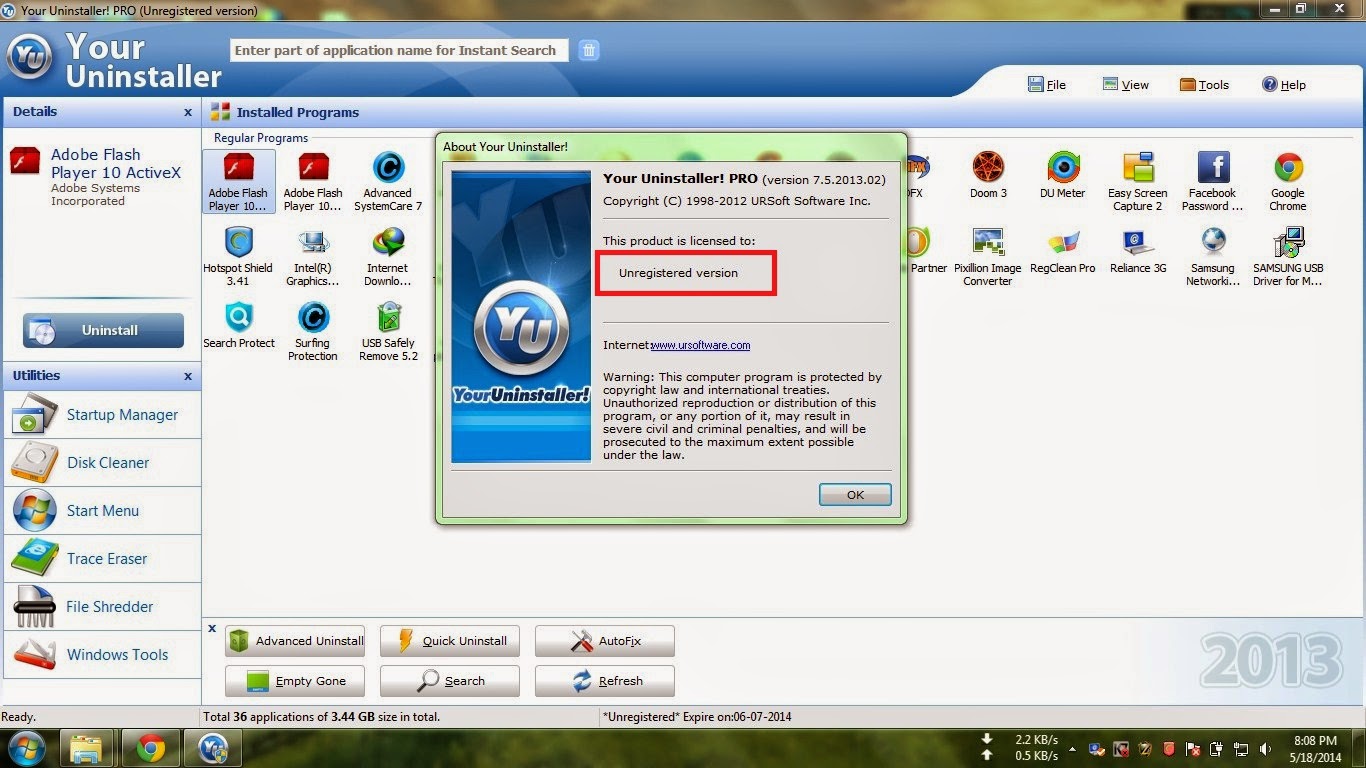Switch to Your Uninstaller taskbar button
Viewport: 1366px width, 768px height.
tap(214, 748)
